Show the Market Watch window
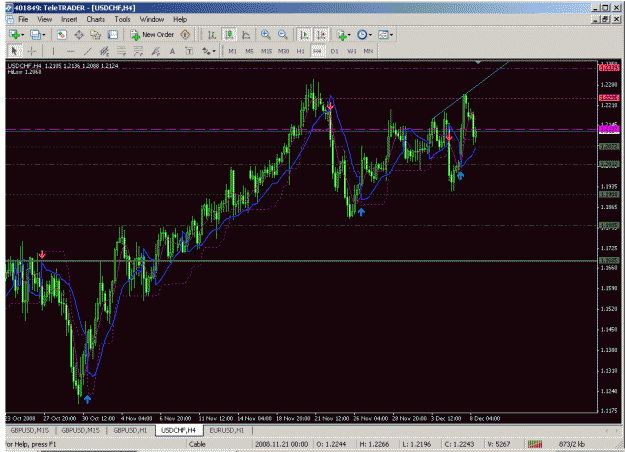The image size is (625, 452). (x=62, y=35)
